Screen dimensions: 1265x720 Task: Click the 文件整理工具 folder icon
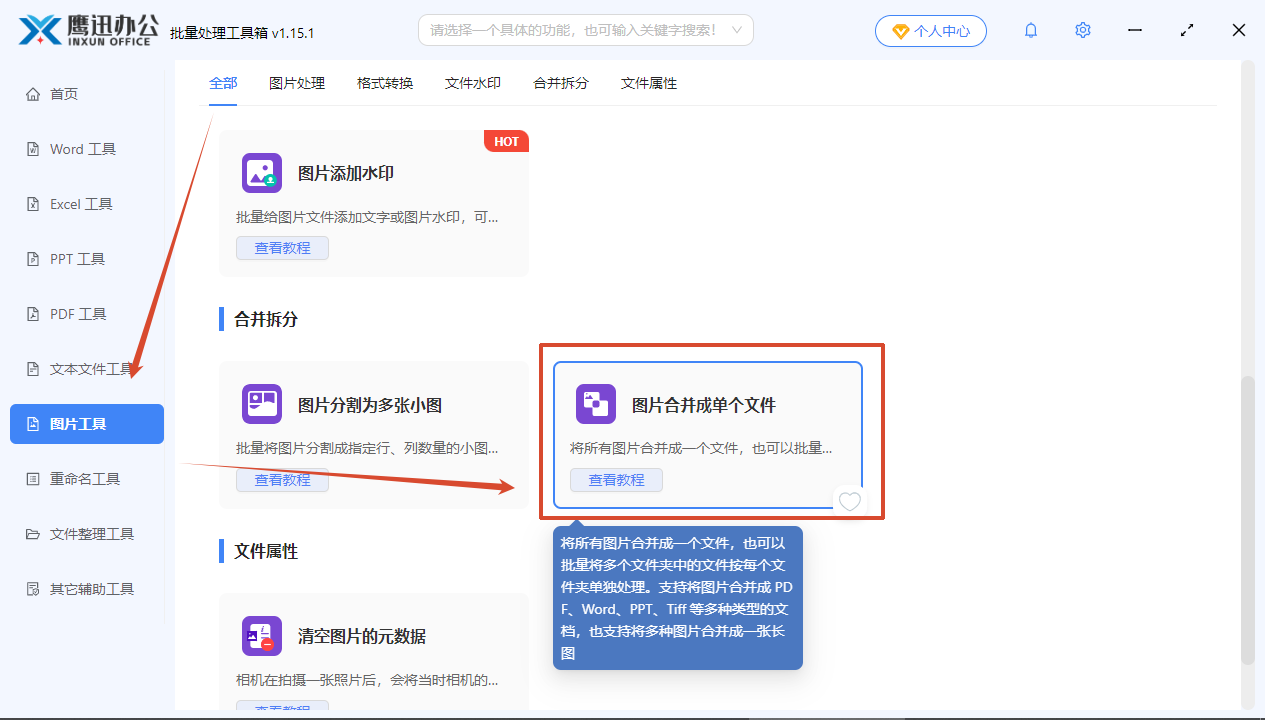click(x=33, y=534)
